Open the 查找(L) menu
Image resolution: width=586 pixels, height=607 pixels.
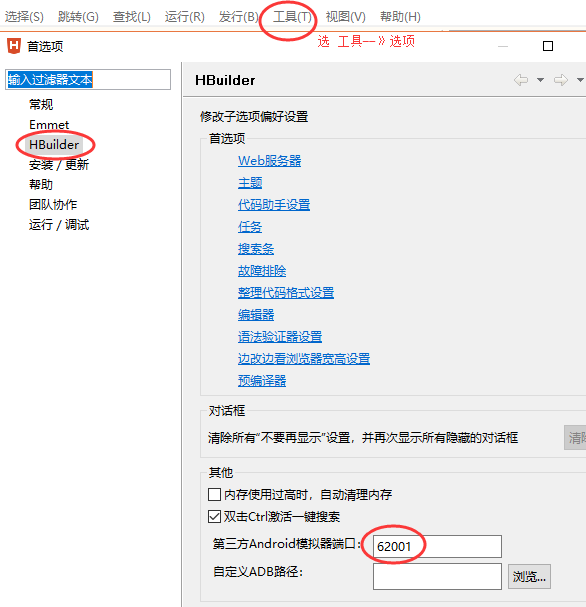(x=132, y=17)
